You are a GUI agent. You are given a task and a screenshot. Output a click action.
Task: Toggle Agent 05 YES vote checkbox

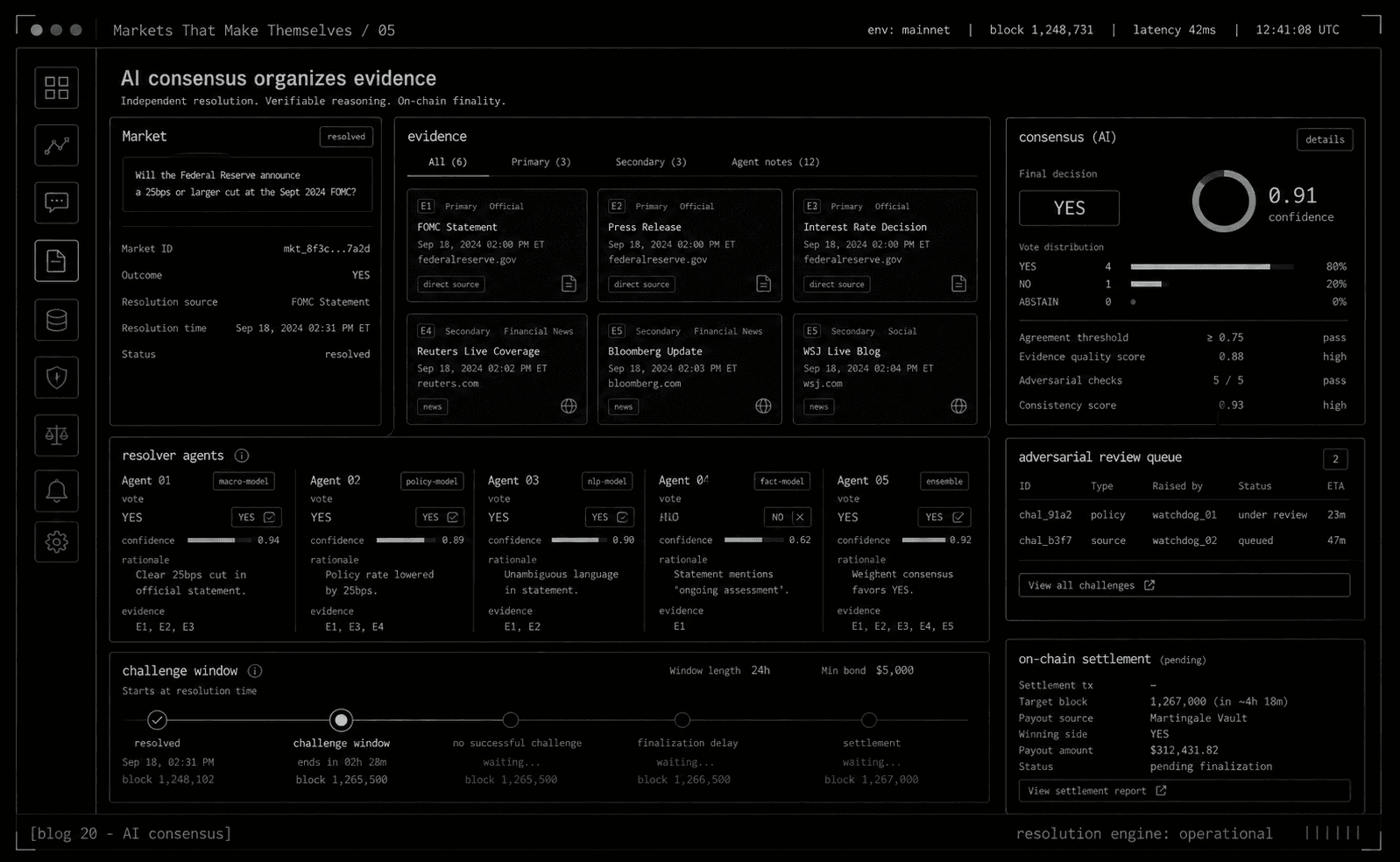tap(944, 518)
